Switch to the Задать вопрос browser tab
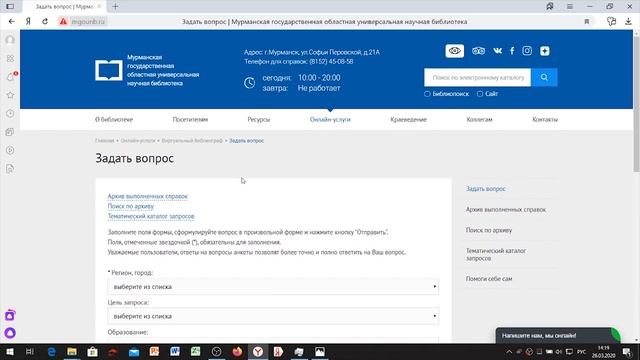This screenshot has width=640, height=360. coord(64,7)
